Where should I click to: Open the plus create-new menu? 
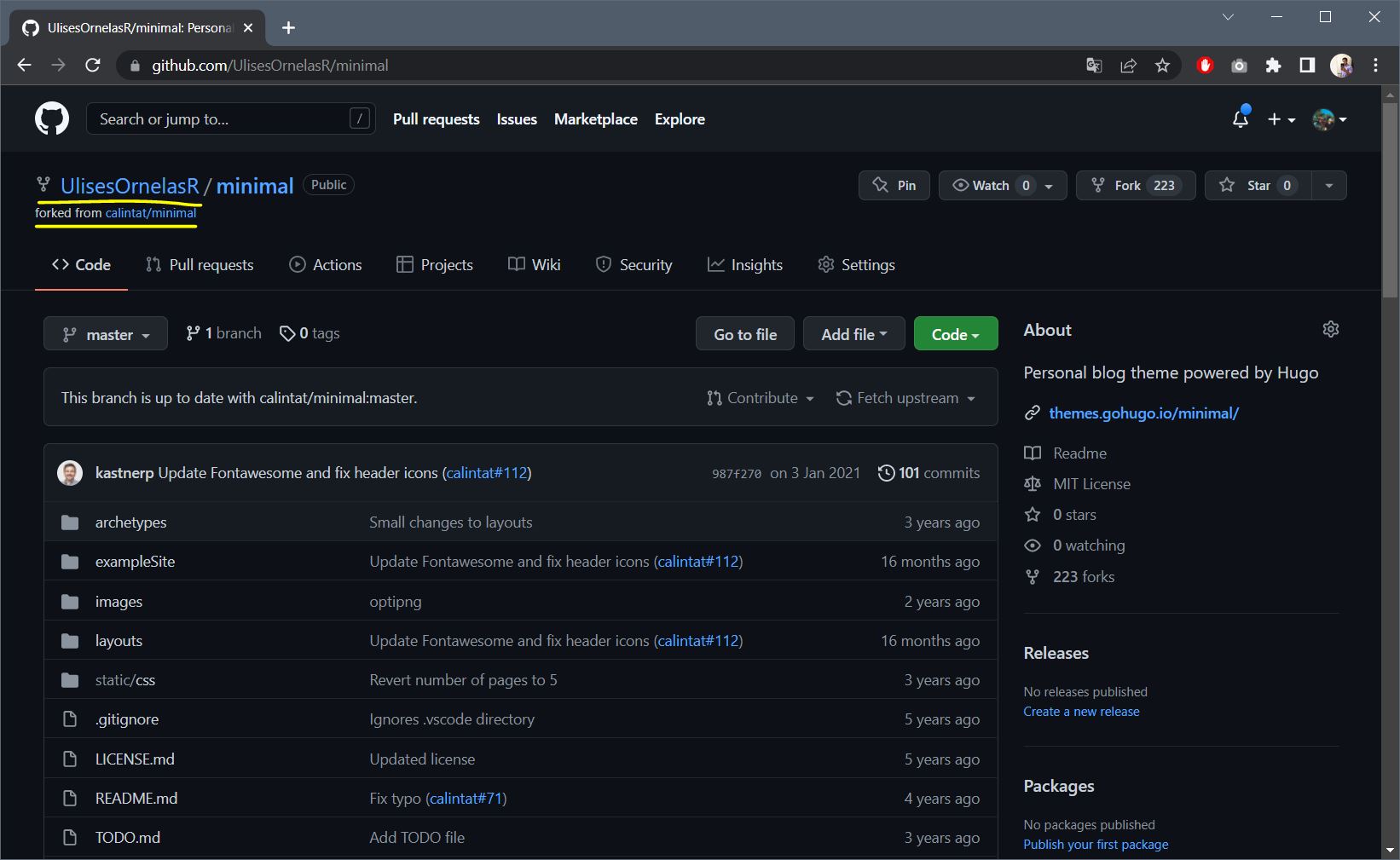pyautogui.click(x=1281, y=119)
